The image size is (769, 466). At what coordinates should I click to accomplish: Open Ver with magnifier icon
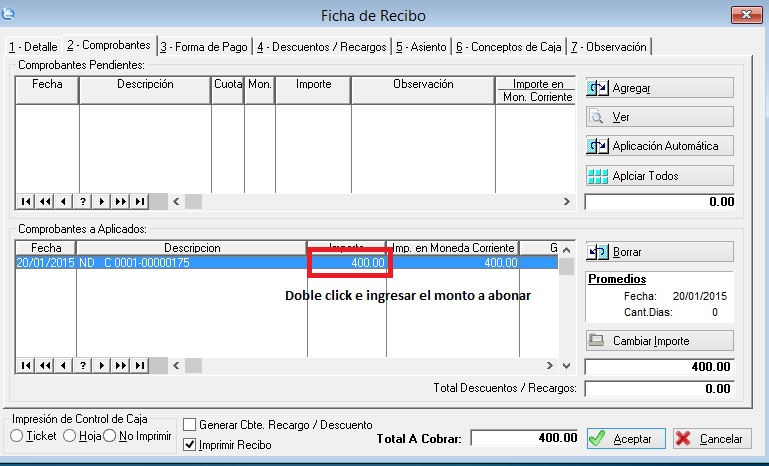click(x=659, y=117)
